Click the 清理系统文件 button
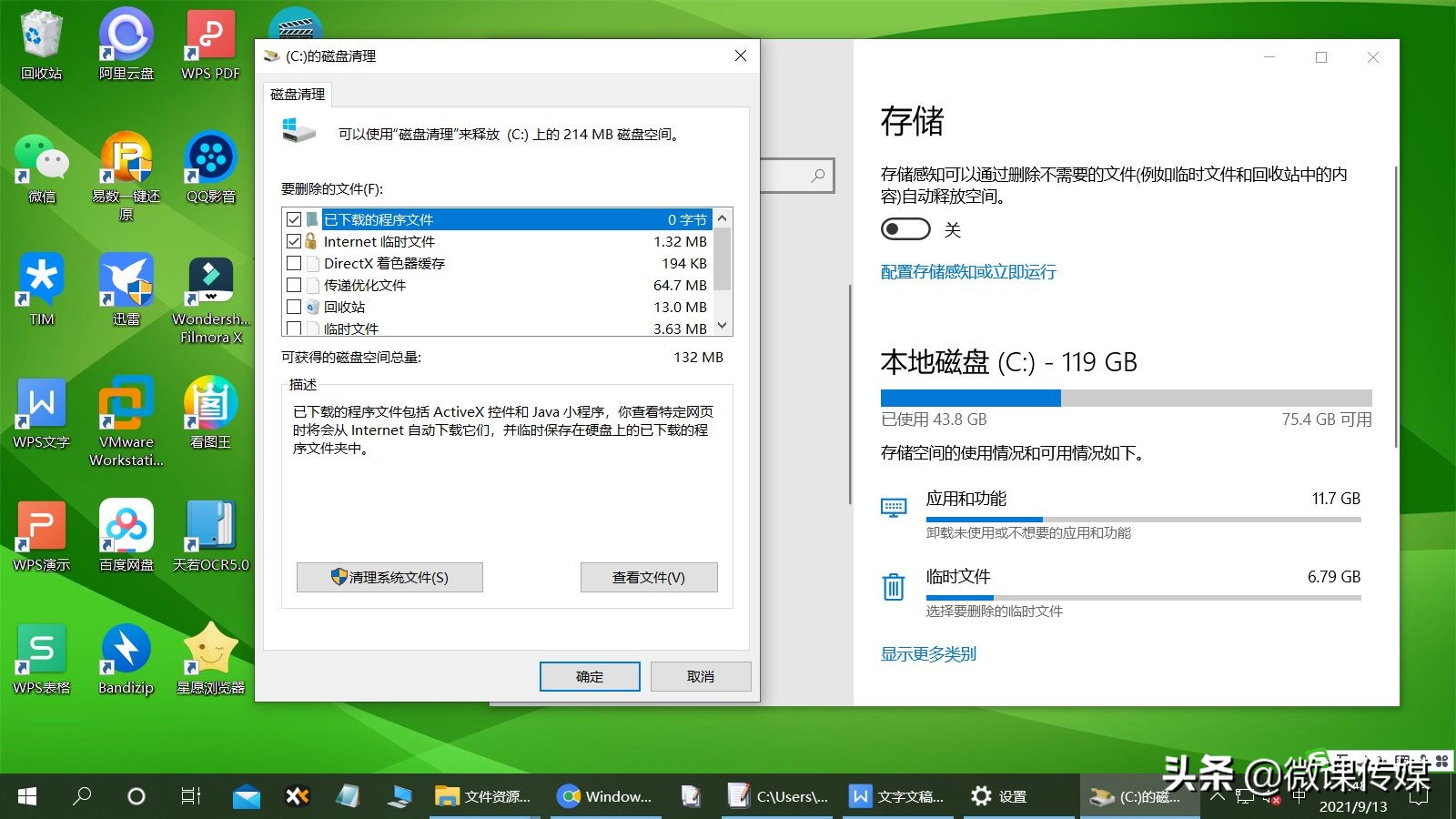 click(389, 577)
